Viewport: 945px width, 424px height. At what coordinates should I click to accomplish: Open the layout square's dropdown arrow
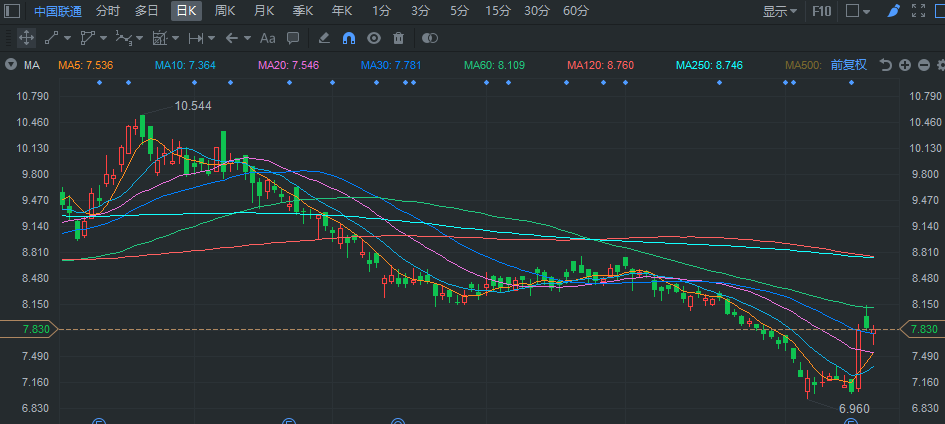pos(867,11)
